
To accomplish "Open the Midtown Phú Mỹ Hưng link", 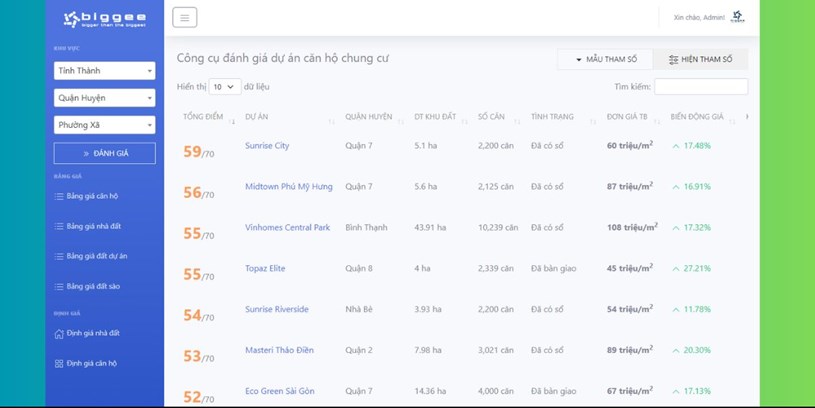I will pyautogui.click(x=288, y=187).
